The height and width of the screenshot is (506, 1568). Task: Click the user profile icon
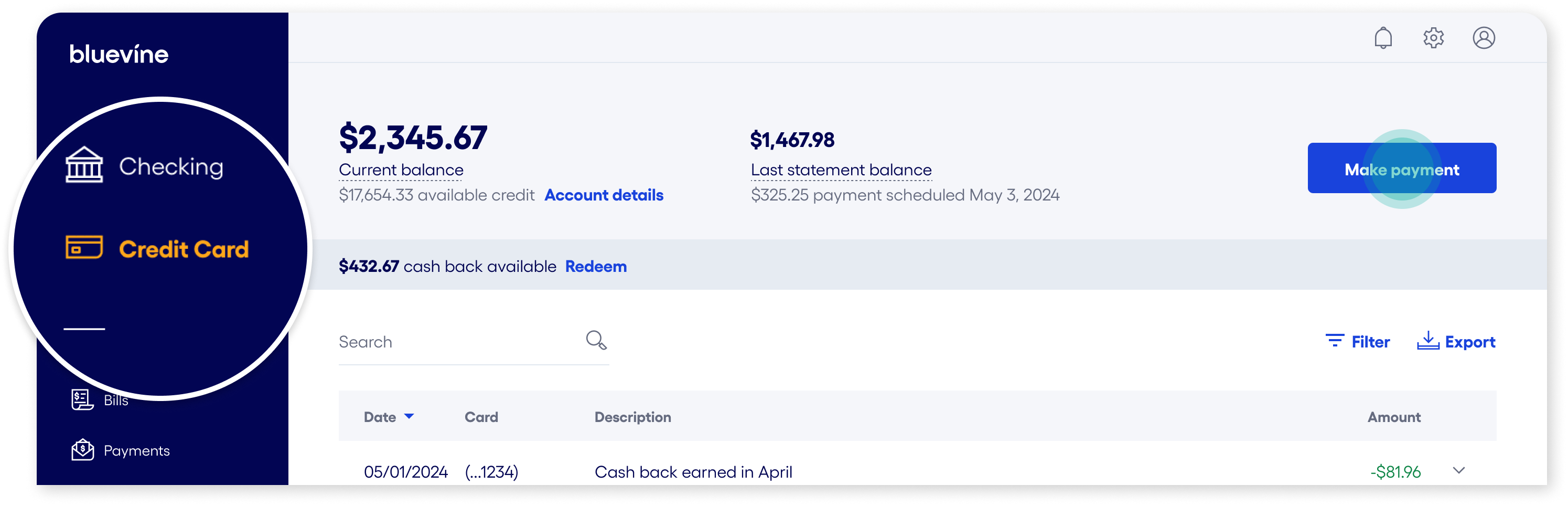pos(1484,37)
